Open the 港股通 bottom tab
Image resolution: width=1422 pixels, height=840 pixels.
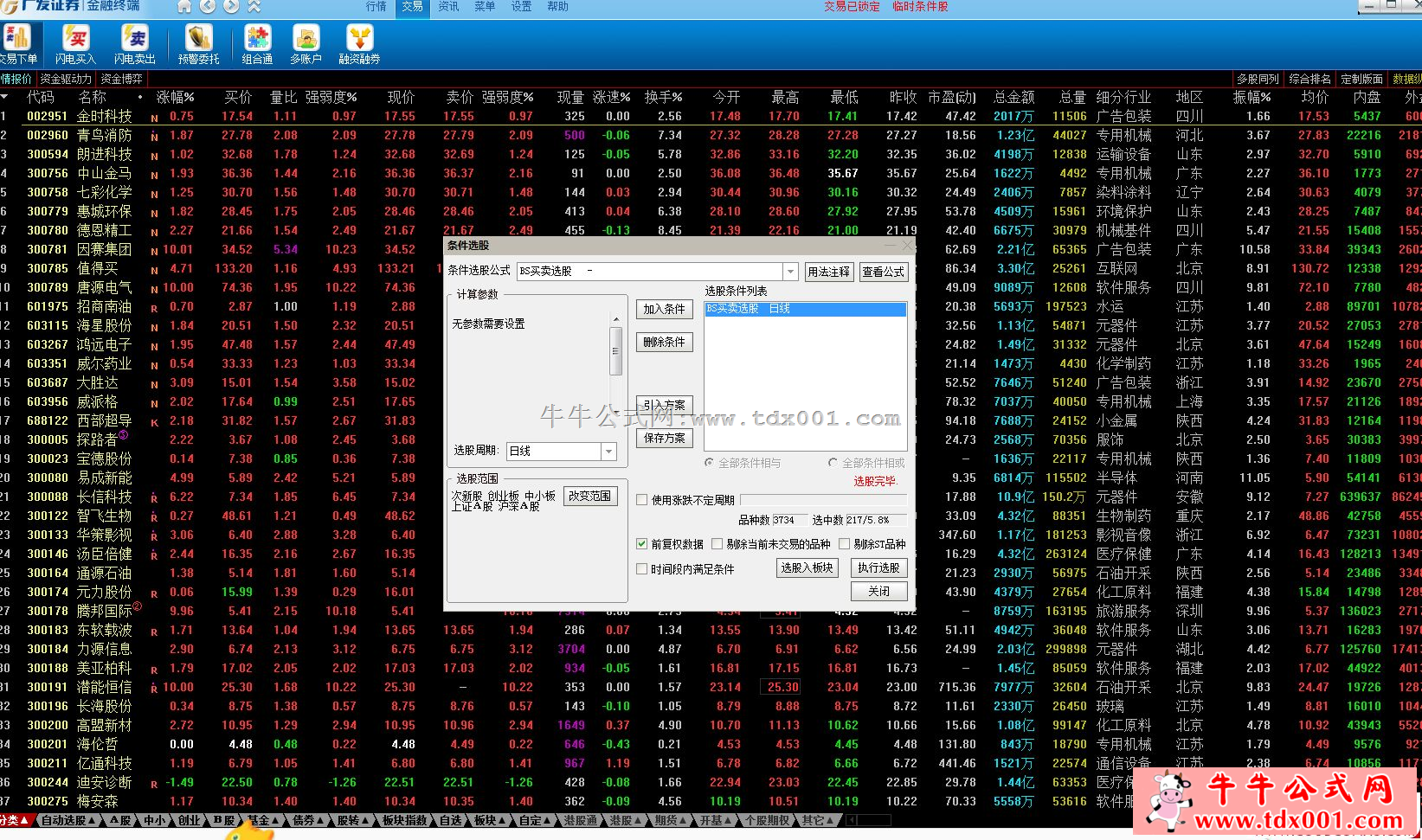pyautogui.click(x=580, y=820)
